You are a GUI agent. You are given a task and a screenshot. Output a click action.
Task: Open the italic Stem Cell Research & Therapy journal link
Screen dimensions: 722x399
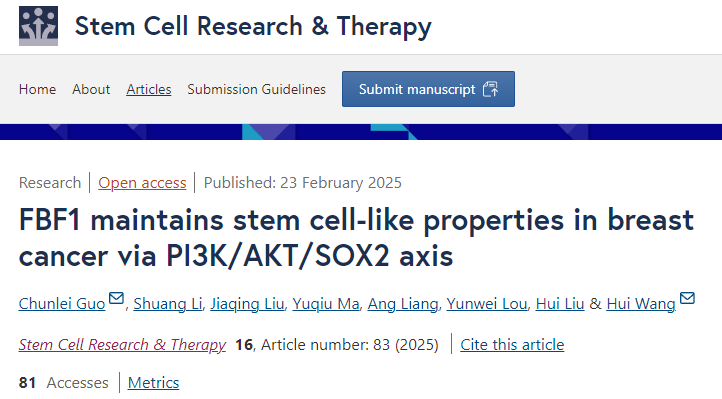tap(122, 345)
